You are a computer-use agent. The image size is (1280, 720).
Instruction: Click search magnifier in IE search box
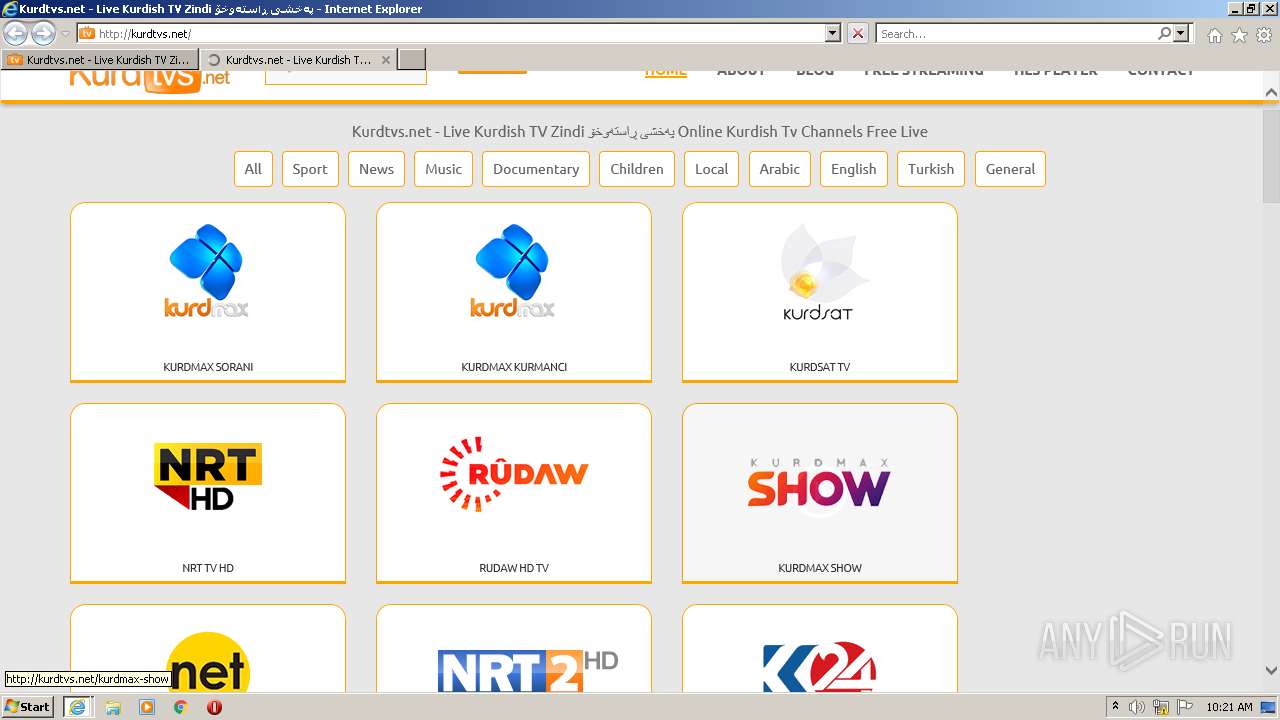pyautogui.click(x=1164, y=33)
